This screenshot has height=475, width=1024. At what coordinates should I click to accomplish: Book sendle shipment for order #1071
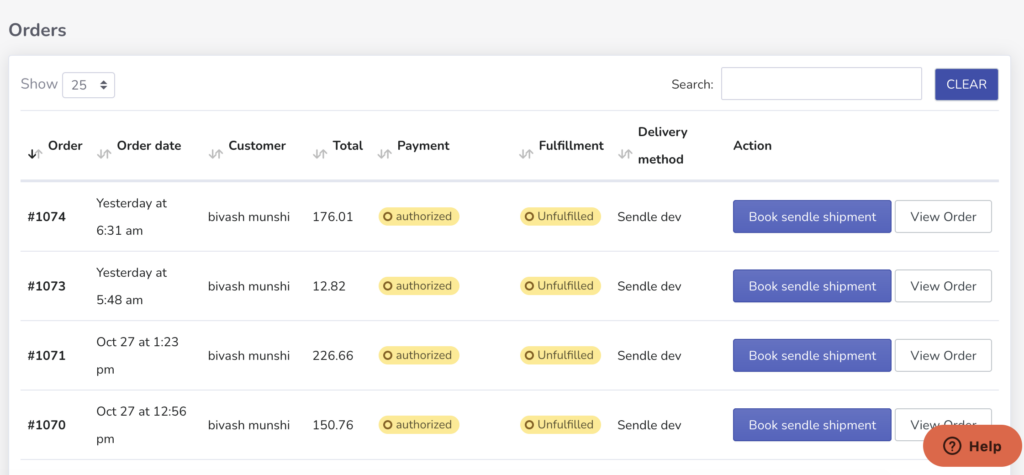[x=811, y=355]
